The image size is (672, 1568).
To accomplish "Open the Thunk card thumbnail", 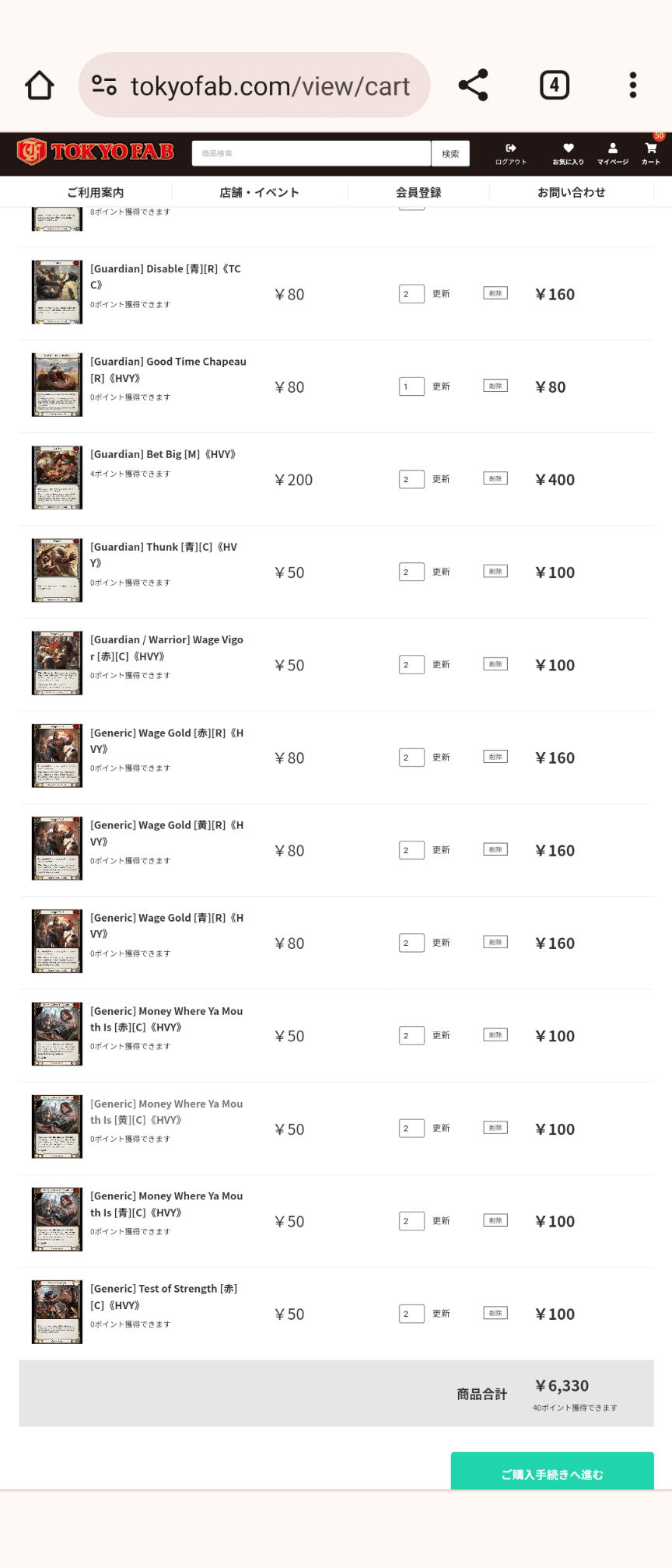I will 57,570.
